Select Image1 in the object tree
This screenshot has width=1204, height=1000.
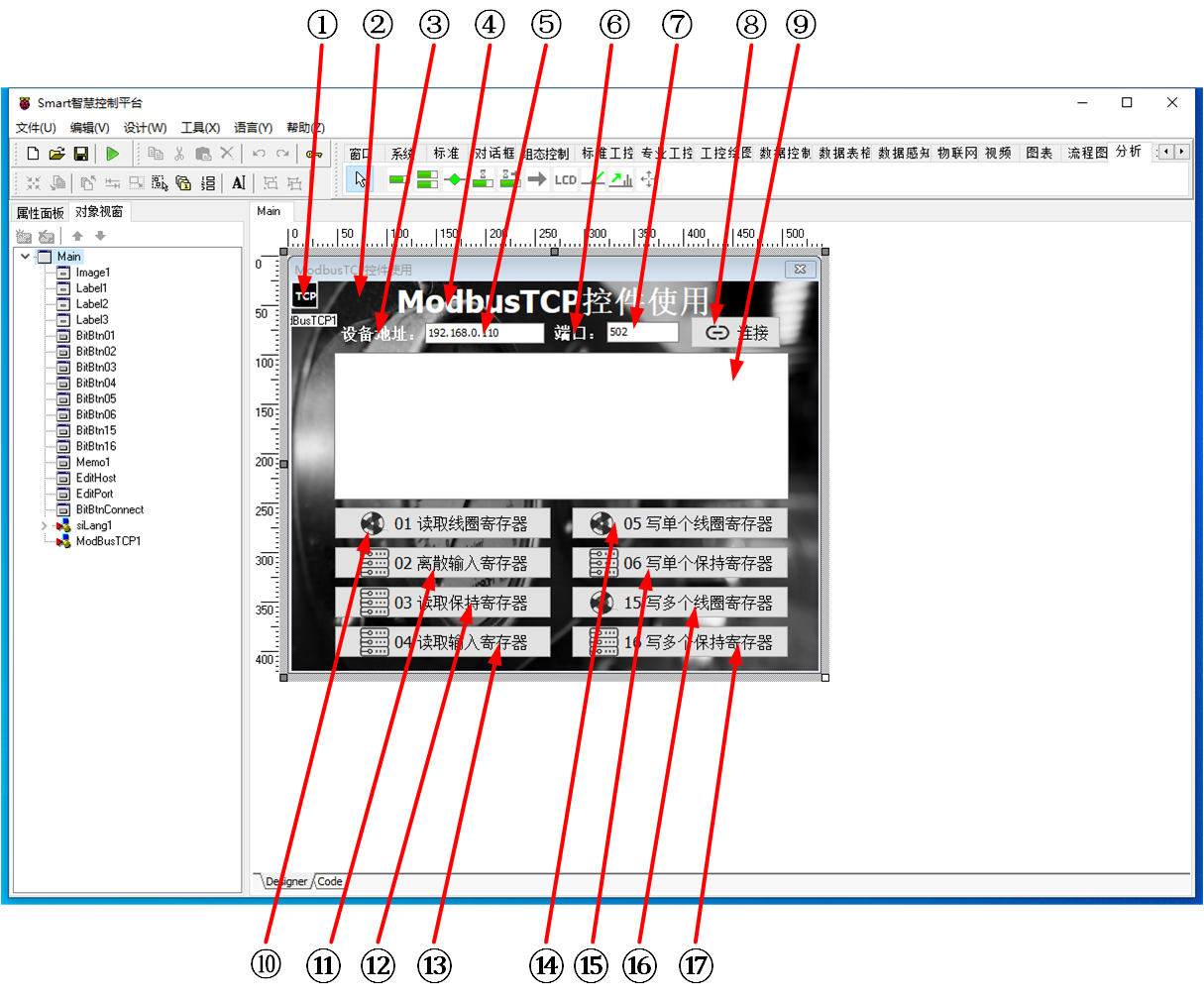tap(93, 273)
